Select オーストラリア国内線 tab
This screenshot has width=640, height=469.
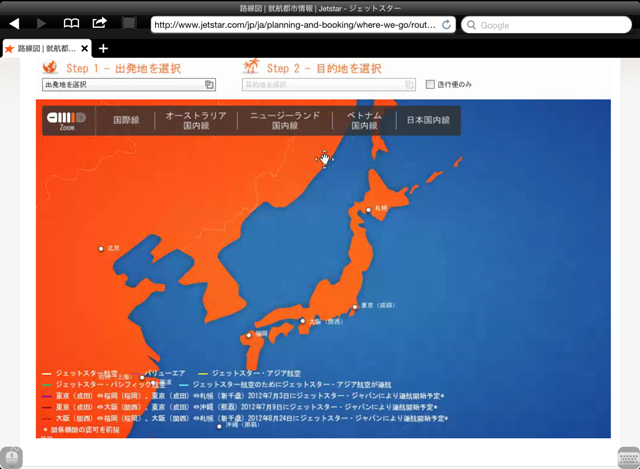coord(196,120)
